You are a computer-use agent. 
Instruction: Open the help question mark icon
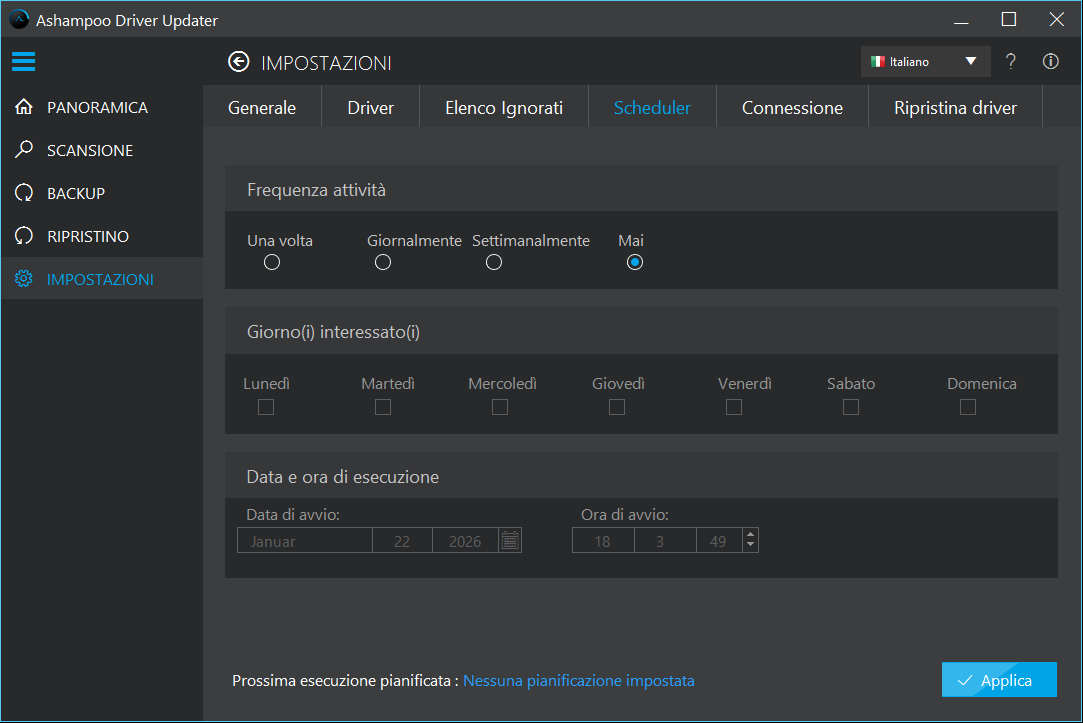(1011, 62)
